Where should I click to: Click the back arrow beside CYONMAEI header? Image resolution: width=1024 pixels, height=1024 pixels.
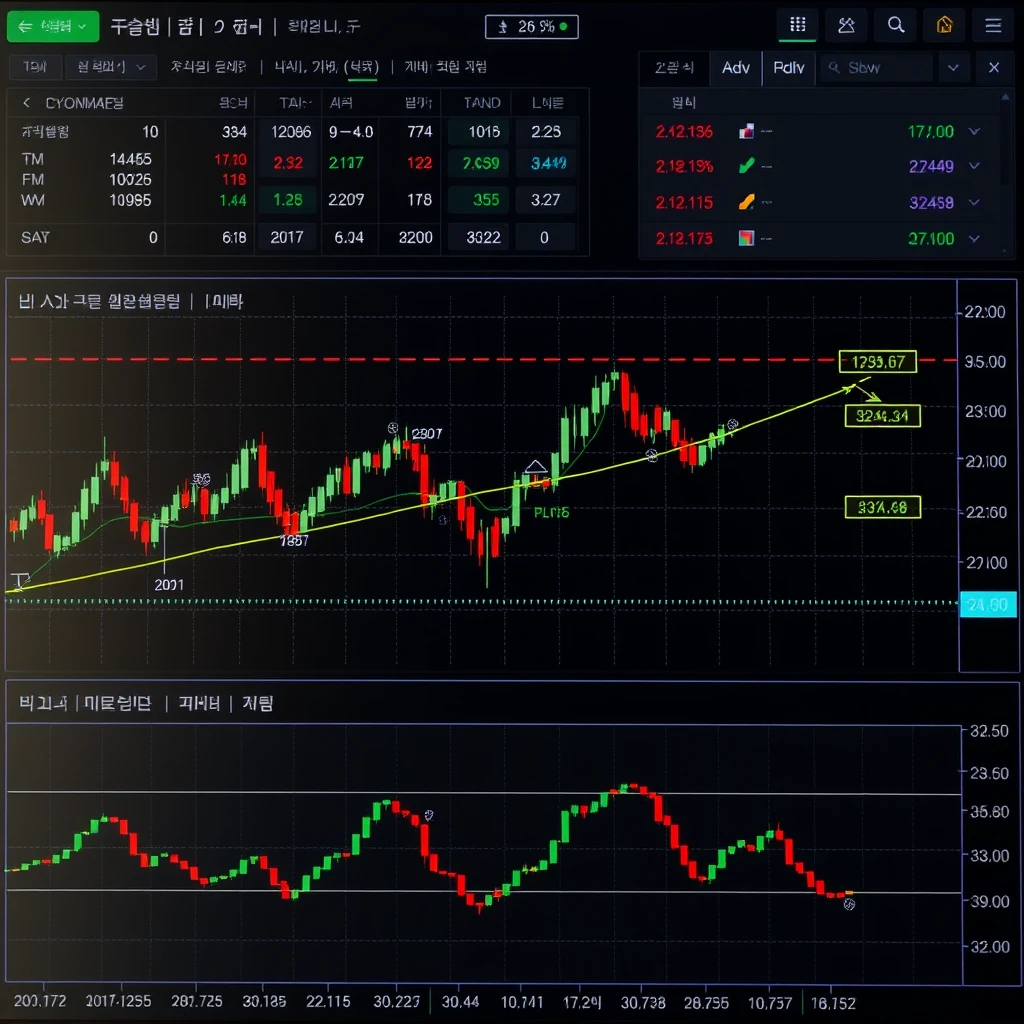[26, 103]
